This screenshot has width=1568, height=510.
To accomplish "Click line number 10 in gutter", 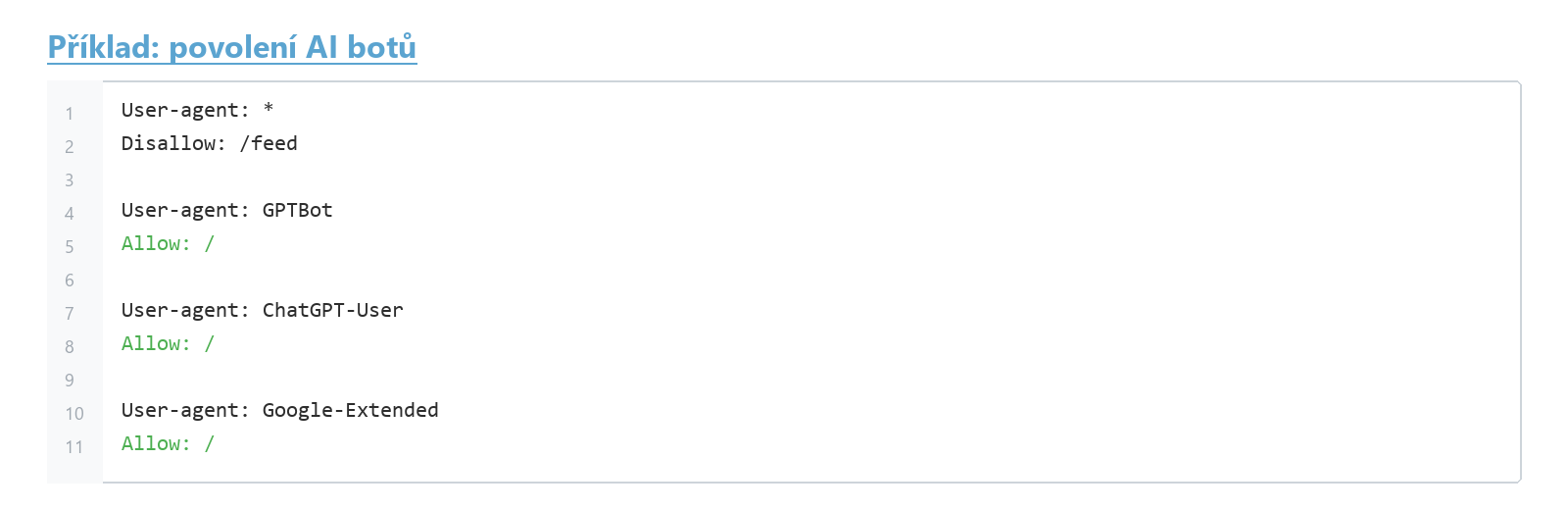I will (74, 414).
